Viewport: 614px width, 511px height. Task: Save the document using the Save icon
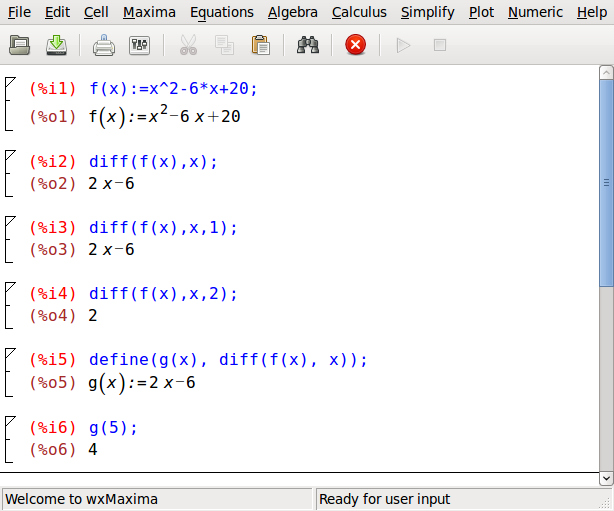click(56, 45)
